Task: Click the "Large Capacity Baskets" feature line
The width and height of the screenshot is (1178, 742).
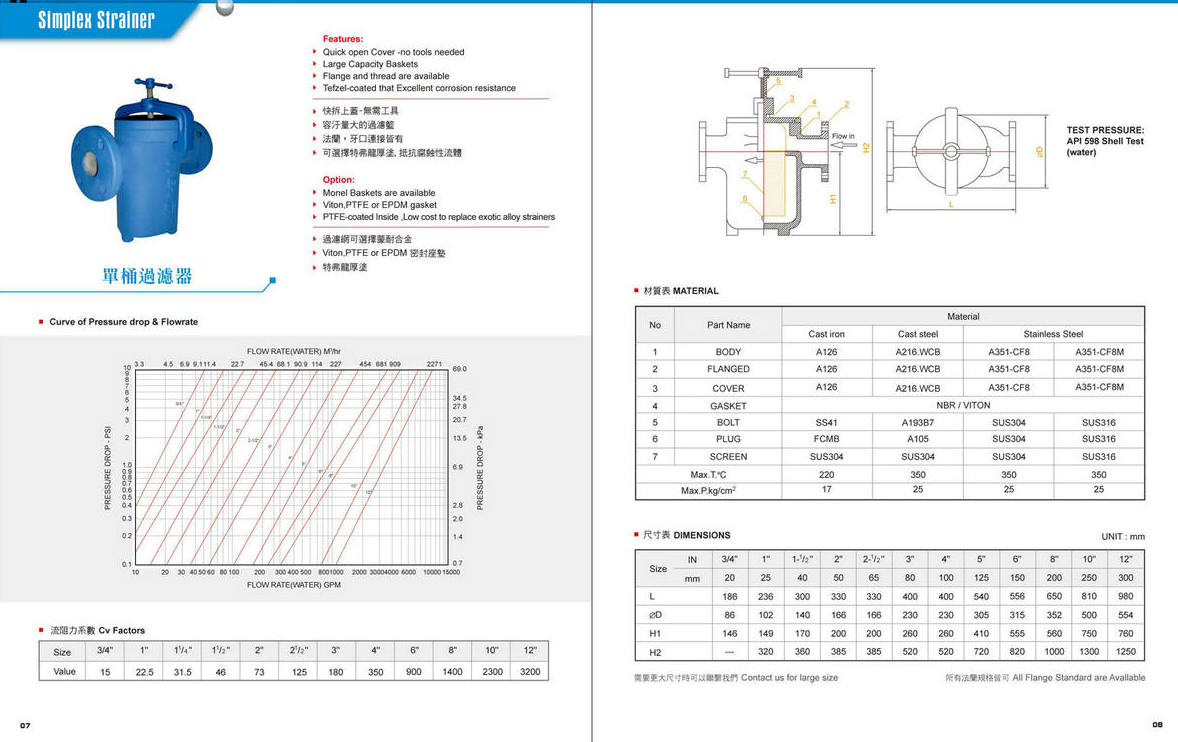Action: [x=370, y=64]
